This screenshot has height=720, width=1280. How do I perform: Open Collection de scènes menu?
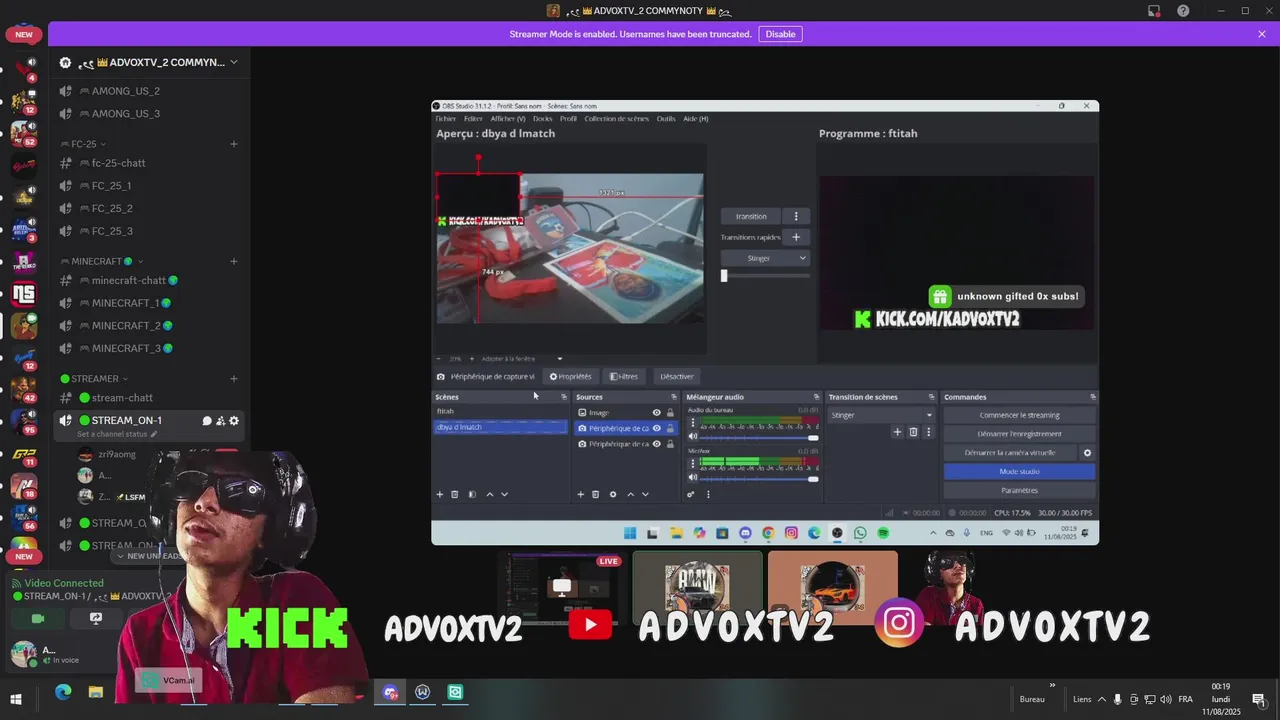pyautogui.click(x=617, y=118)
